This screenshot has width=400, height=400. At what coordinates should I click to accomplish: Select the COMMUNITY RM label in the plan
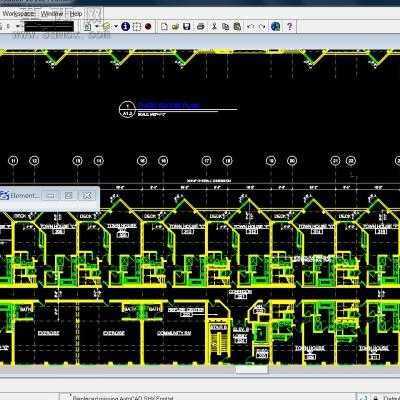coord(174,333)
